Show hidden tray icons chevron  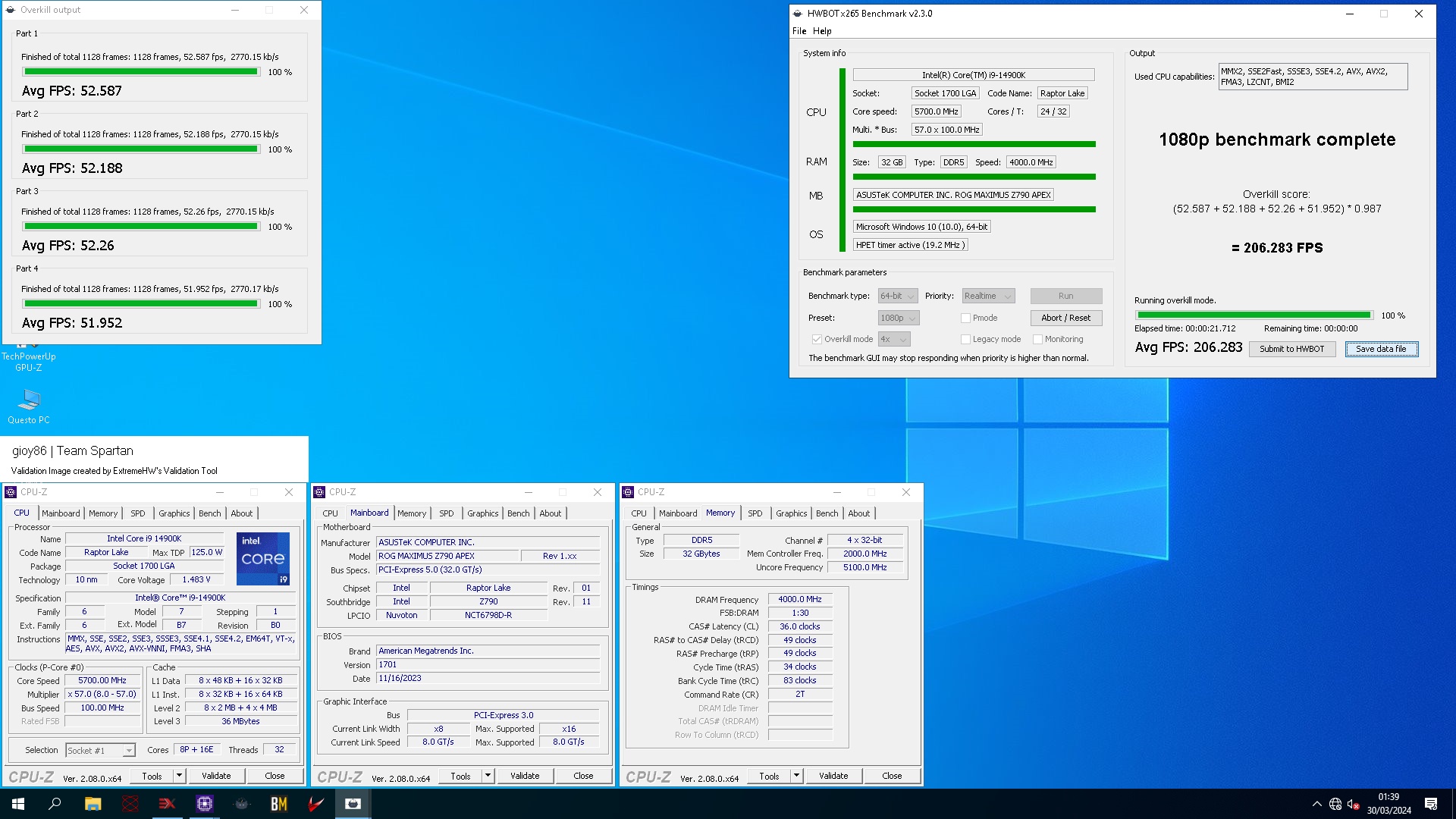(1316, 804)
